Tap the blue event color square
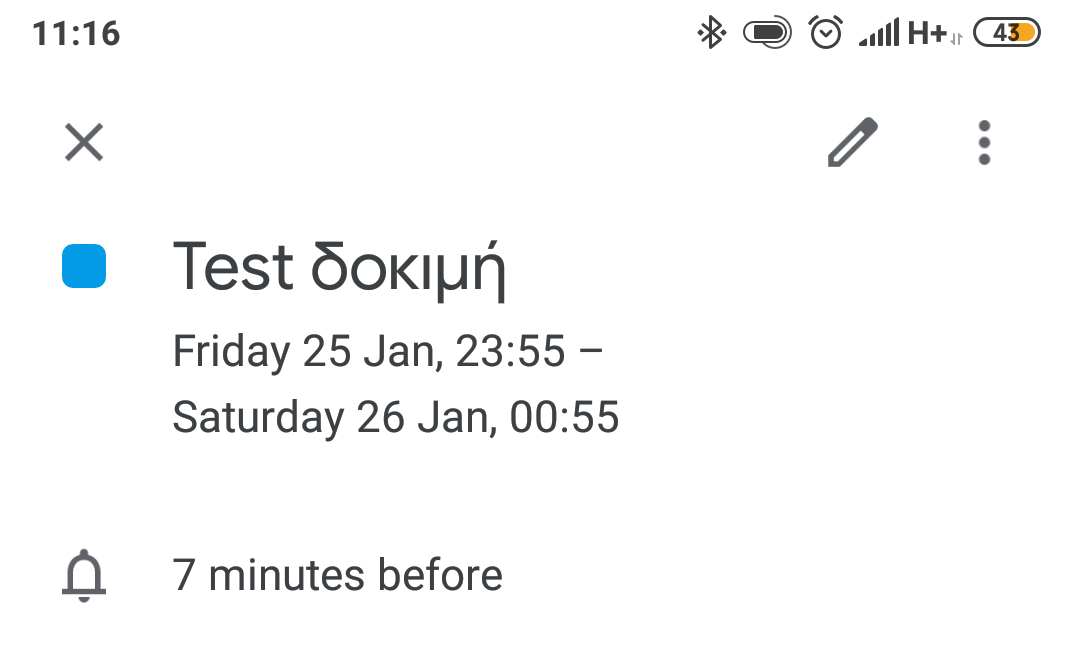The height and width of the screenshot is (647, 1070). tap(84, 266)
